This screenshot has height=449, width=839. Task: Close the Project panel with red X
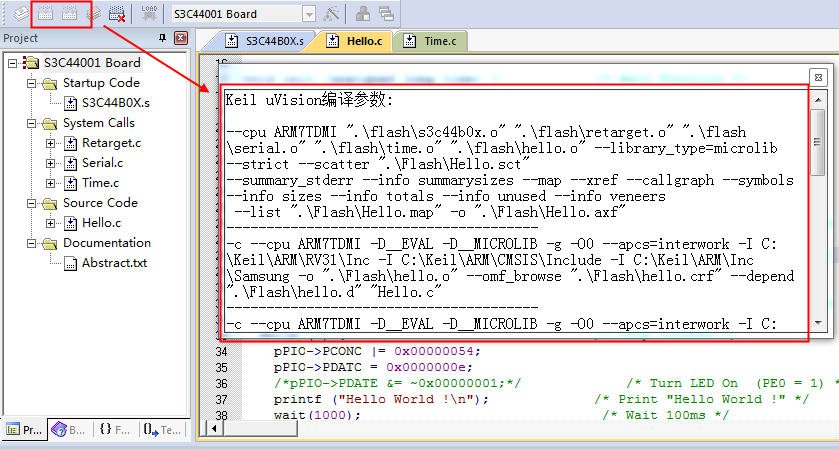(181, 38)
